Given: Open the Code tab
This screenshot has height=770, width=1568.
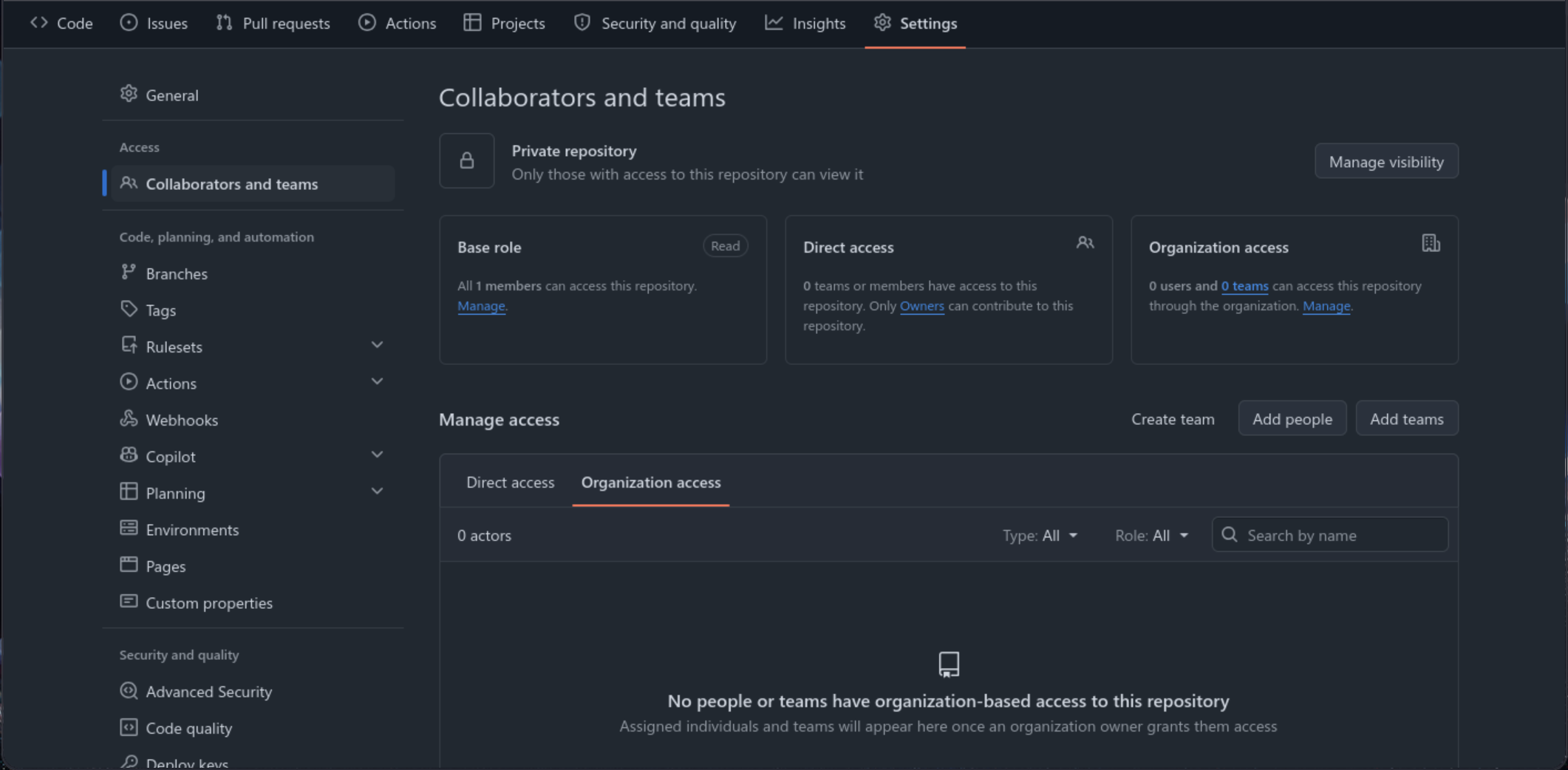Looking at the screenshot, I should tap(62, 24).
